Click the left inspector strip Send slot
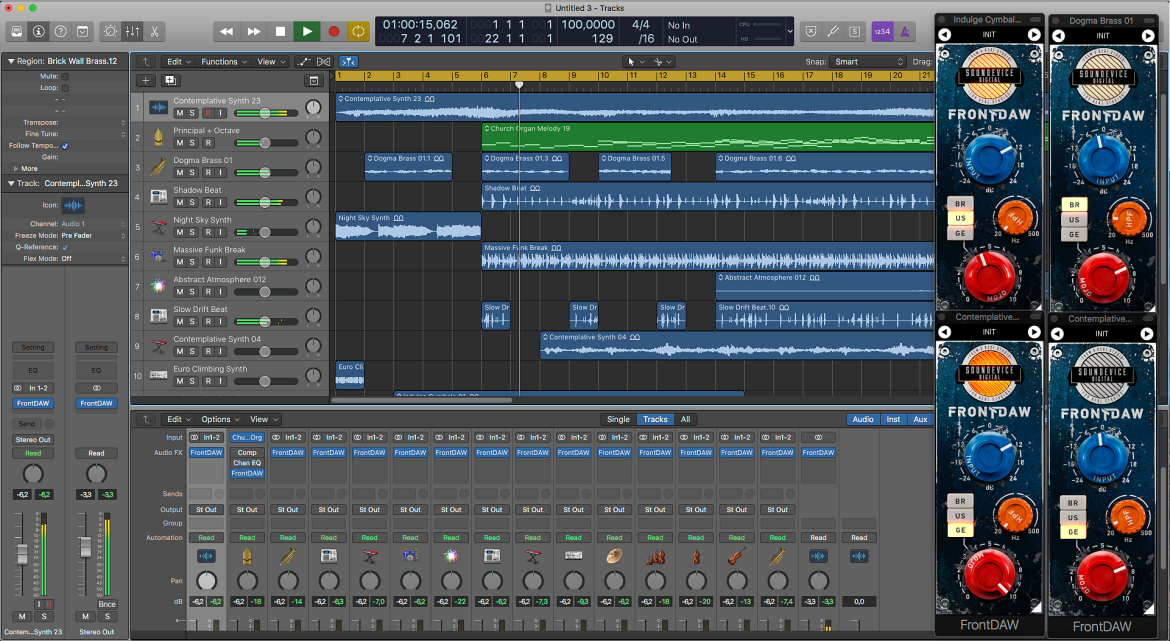Viewport: 1170px width, 641px height. [x=27, y=424]
